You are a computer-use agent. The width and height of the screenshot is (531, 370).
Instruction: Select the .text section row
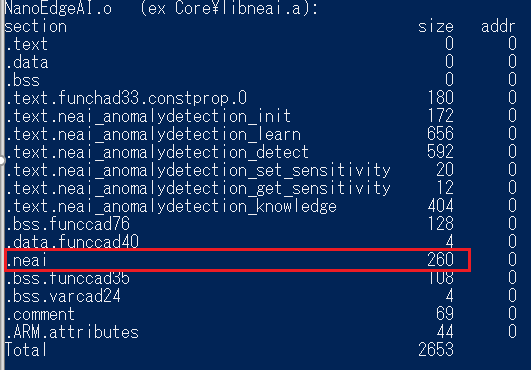coord(261,44)
